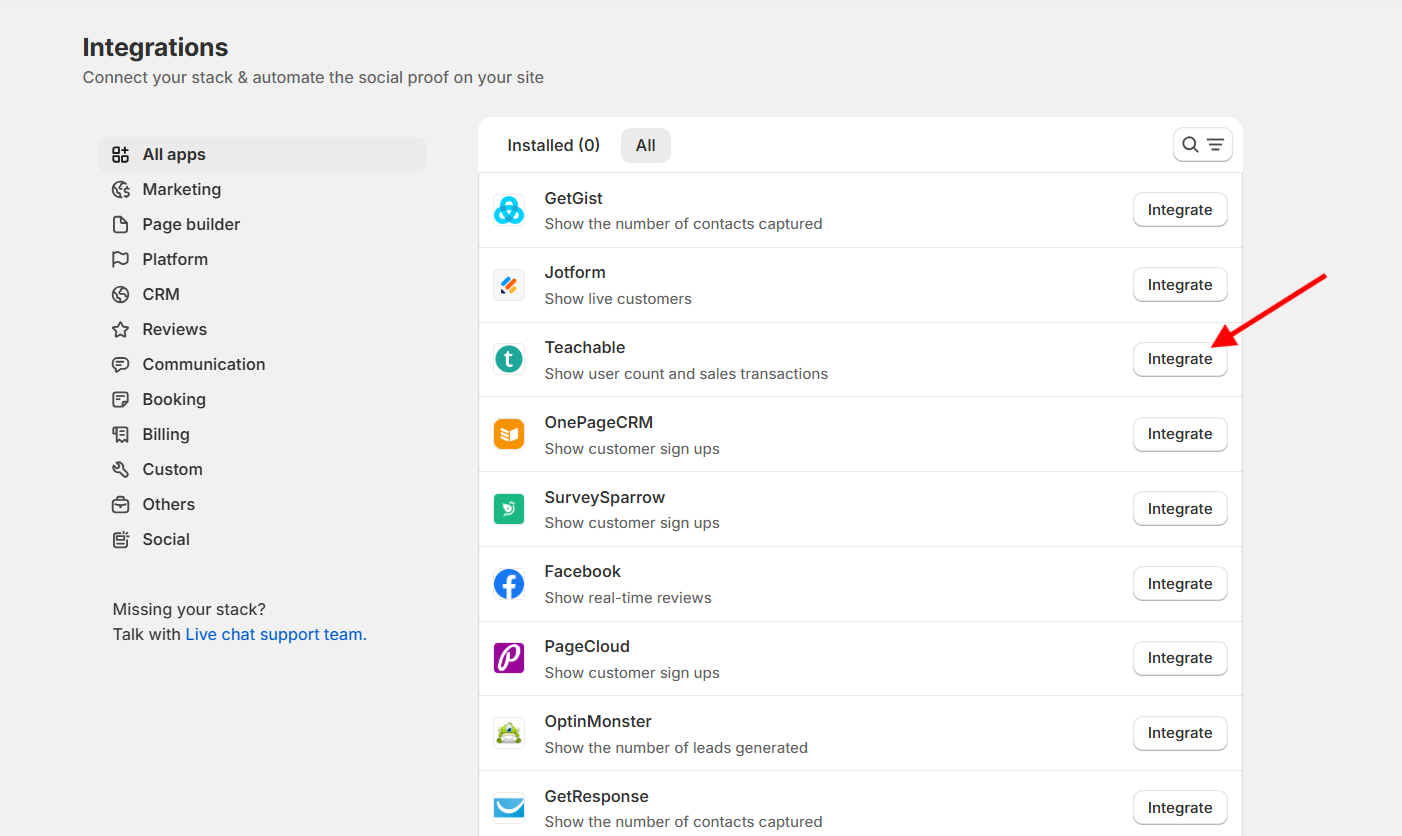This screenshot has width=1402, height=836.
Task: Open the Booking category
Action: [262, 399]
